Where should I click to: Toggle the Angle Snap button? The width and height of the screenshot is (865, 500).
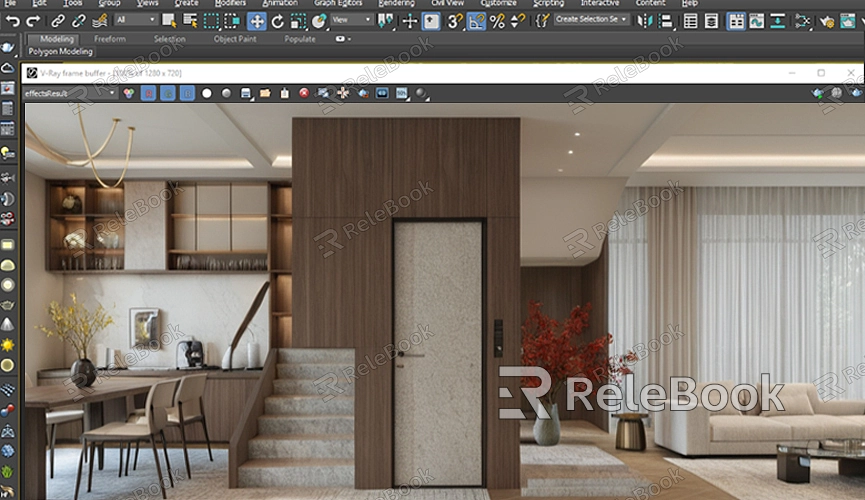[476, 22]
